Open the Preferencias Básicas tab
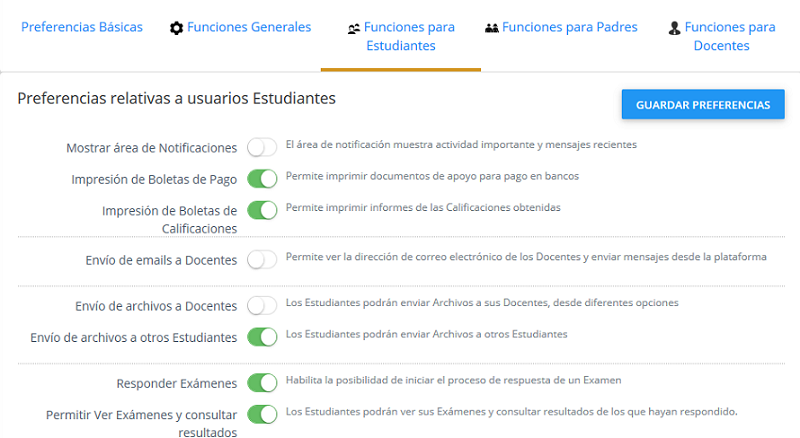This screenshot has width=800, height=438. [x=82, y=28]
